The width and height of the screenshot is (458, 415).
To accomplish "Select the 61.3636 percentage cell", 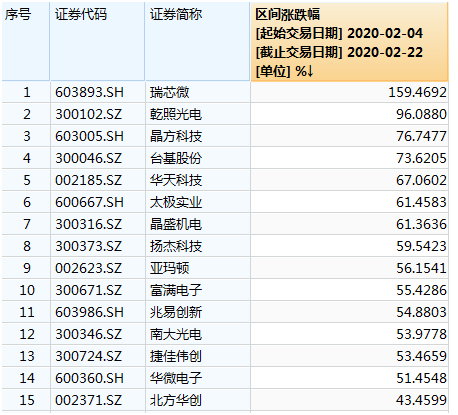I will tap(349, 224).
